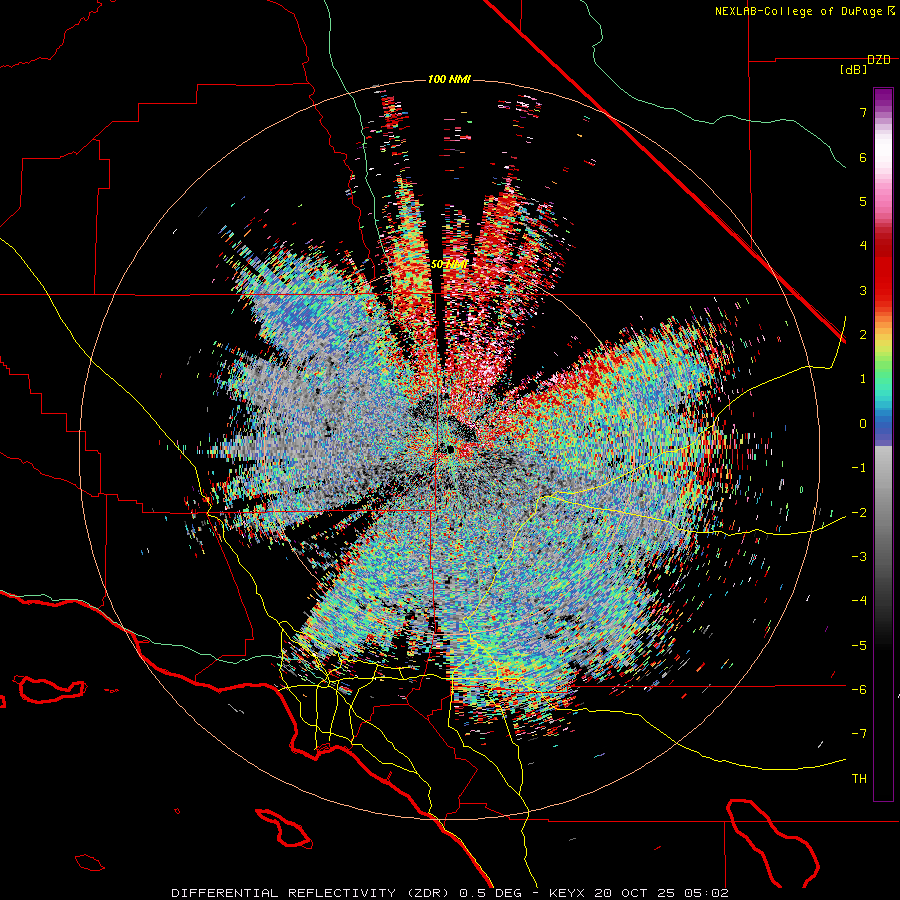Click the -5 value on the dB scale
Viewport: 900px width, 900px height.
click(859, 646)
